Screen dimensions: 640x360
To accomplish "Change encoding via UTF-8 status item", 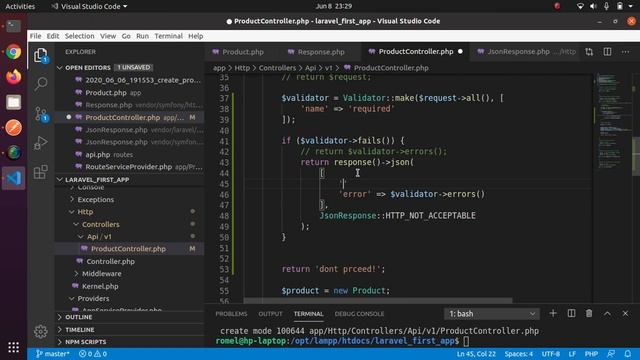I will pyautogui.click(x=551, y=353).
